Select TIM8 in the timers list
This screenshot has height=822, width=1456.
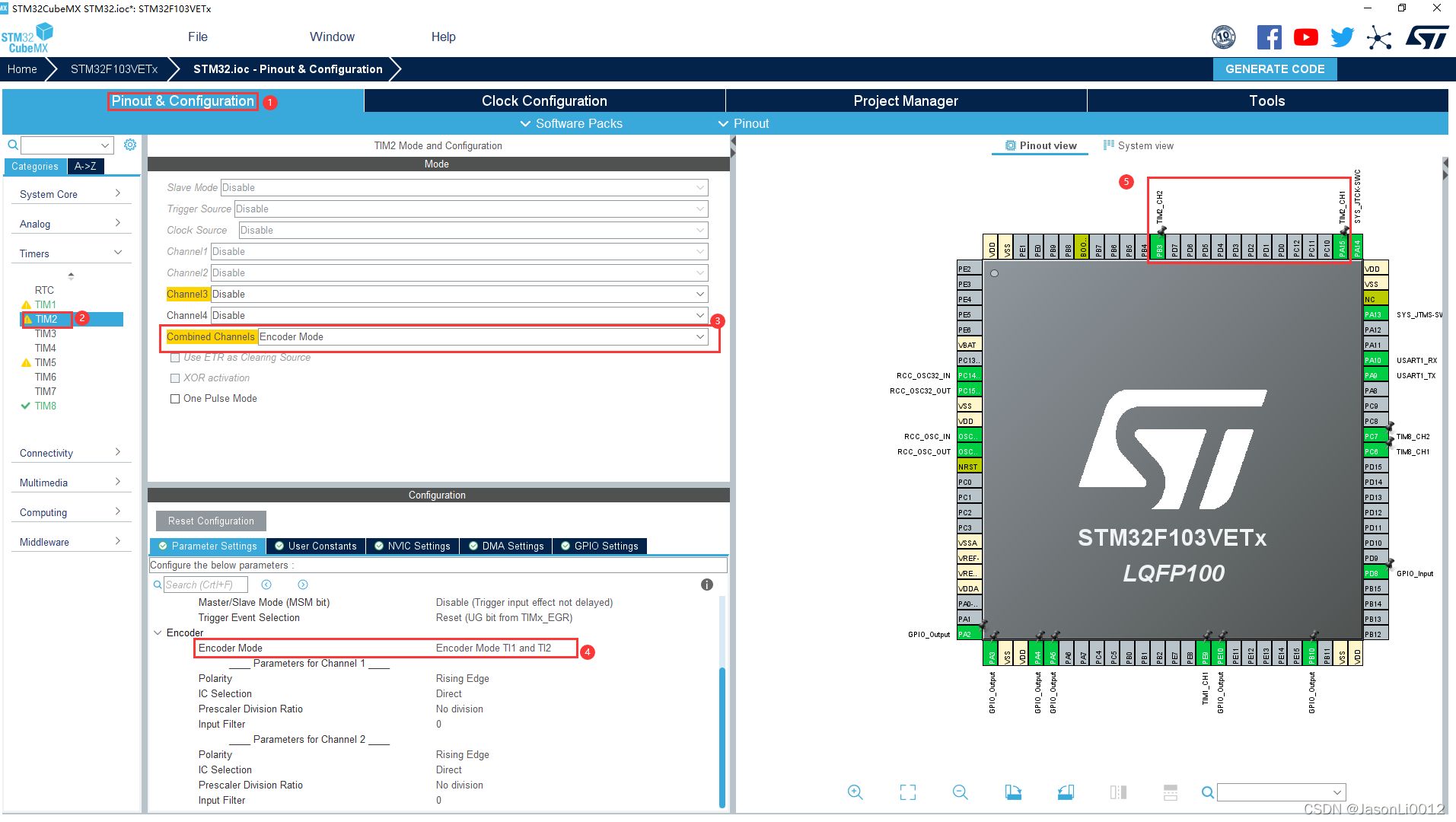pyautogui.click(x=45, y=406)
